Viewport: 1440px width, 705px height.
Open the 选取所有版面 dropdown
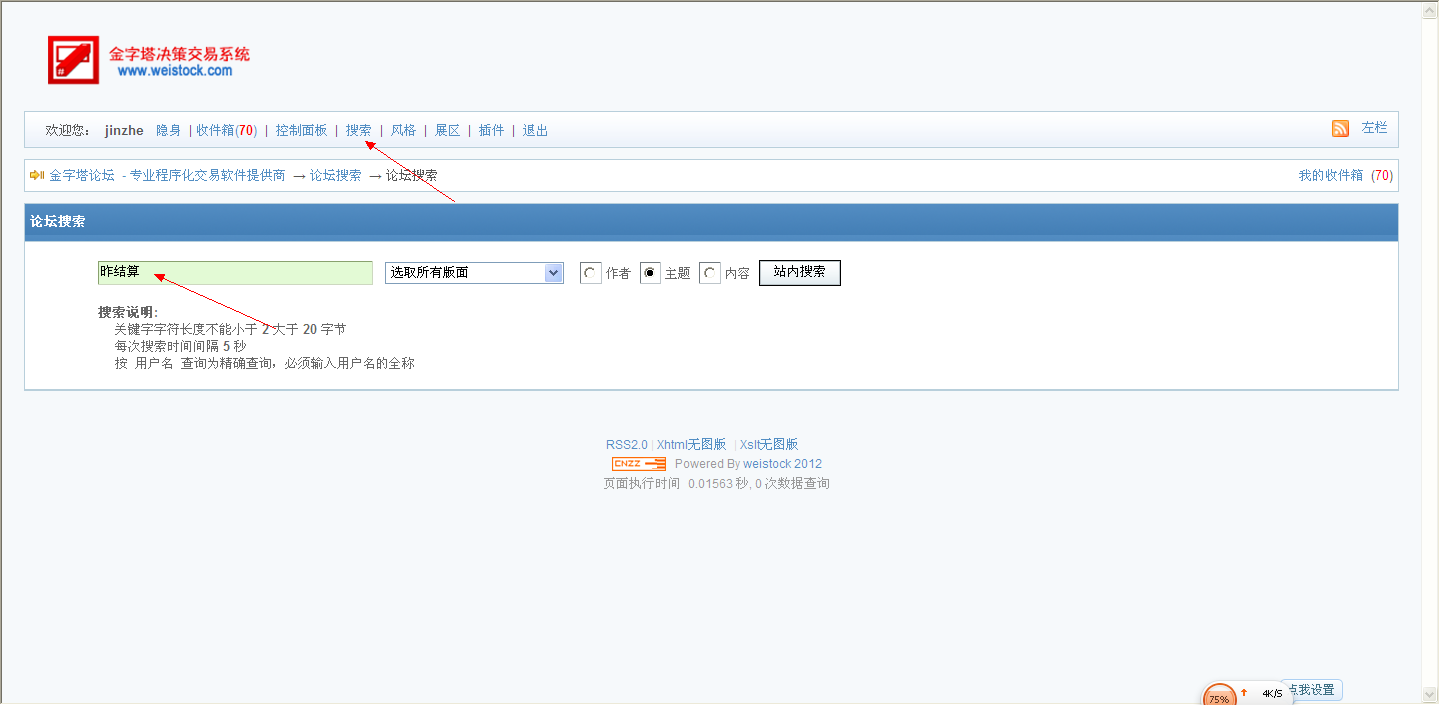coord(474,273)
